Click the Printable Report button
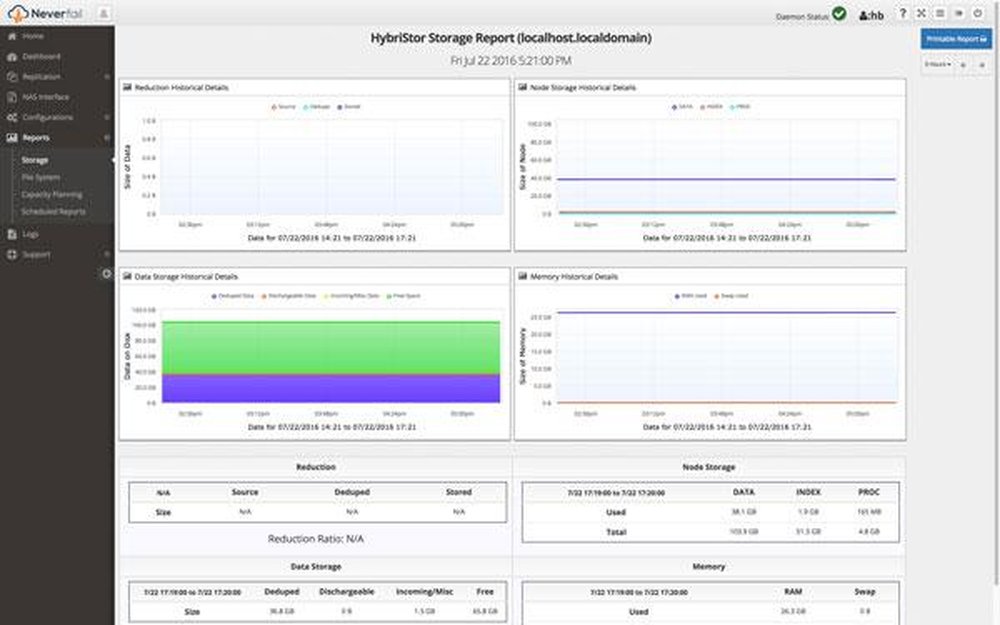The height and width of the screenshot is (625, 1000). pos(956,39)
